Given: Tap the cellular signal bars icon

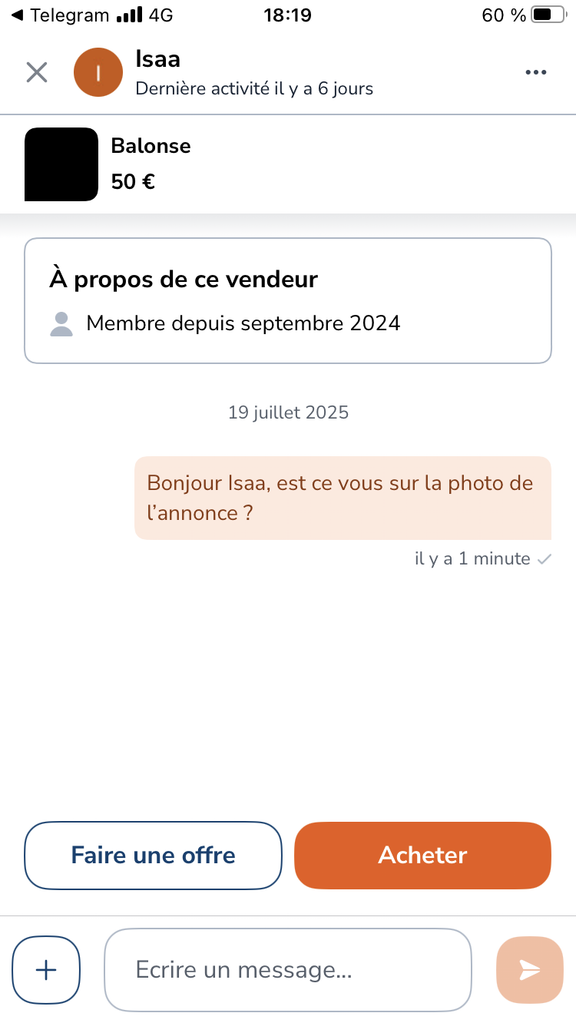Looking at the screenshot, I should click(x=129, y=15).
